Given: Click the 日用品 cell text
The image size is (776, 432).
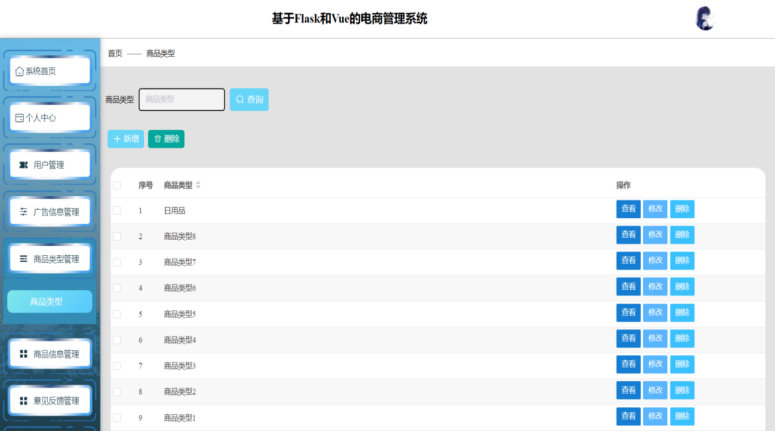Looking at the screenshot, I should (x=174, y=211).
